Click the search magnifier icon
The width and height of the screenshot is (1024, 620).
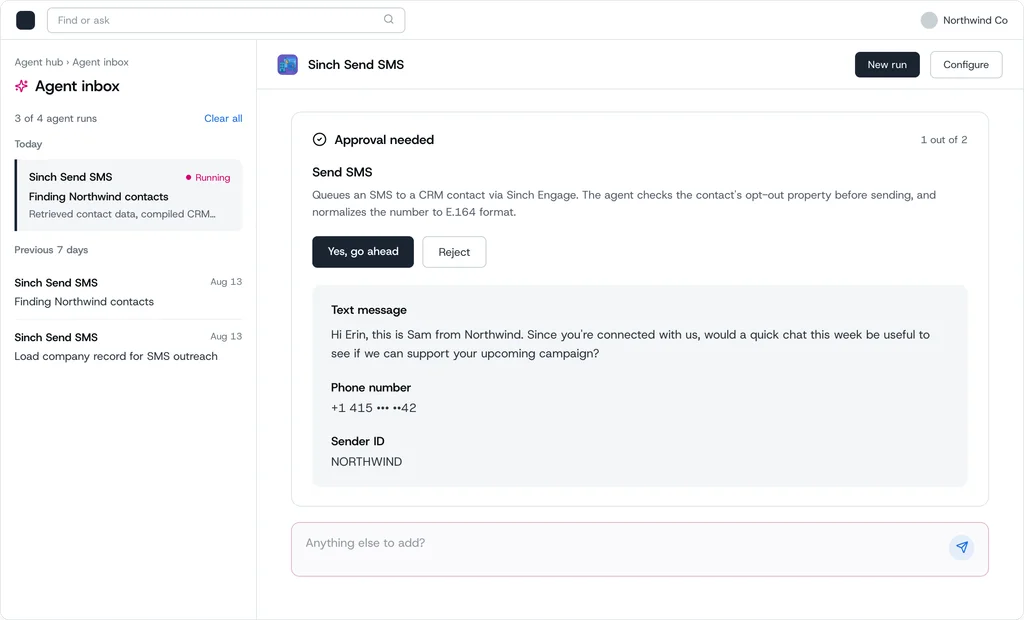[389, 20]
